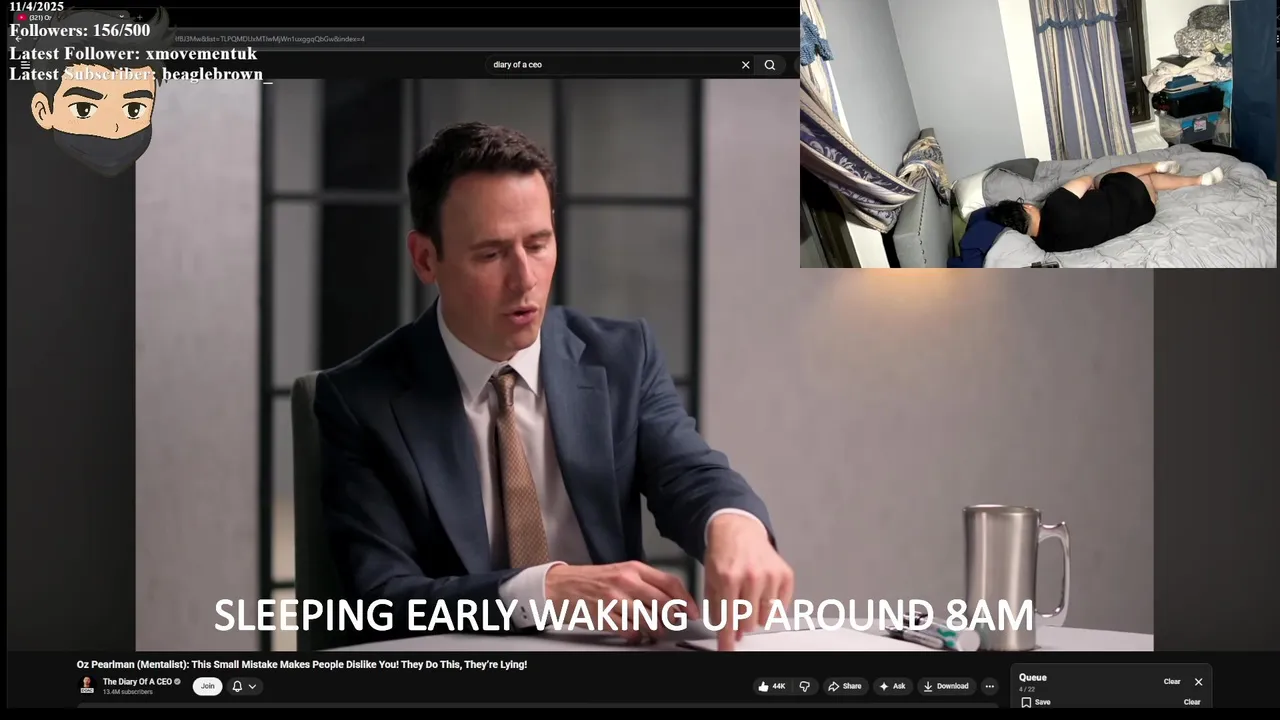Click the Oz Pearlman (Mentalist) video title
The width and height of the screenshot is (1280, 720).
(302, 664)
